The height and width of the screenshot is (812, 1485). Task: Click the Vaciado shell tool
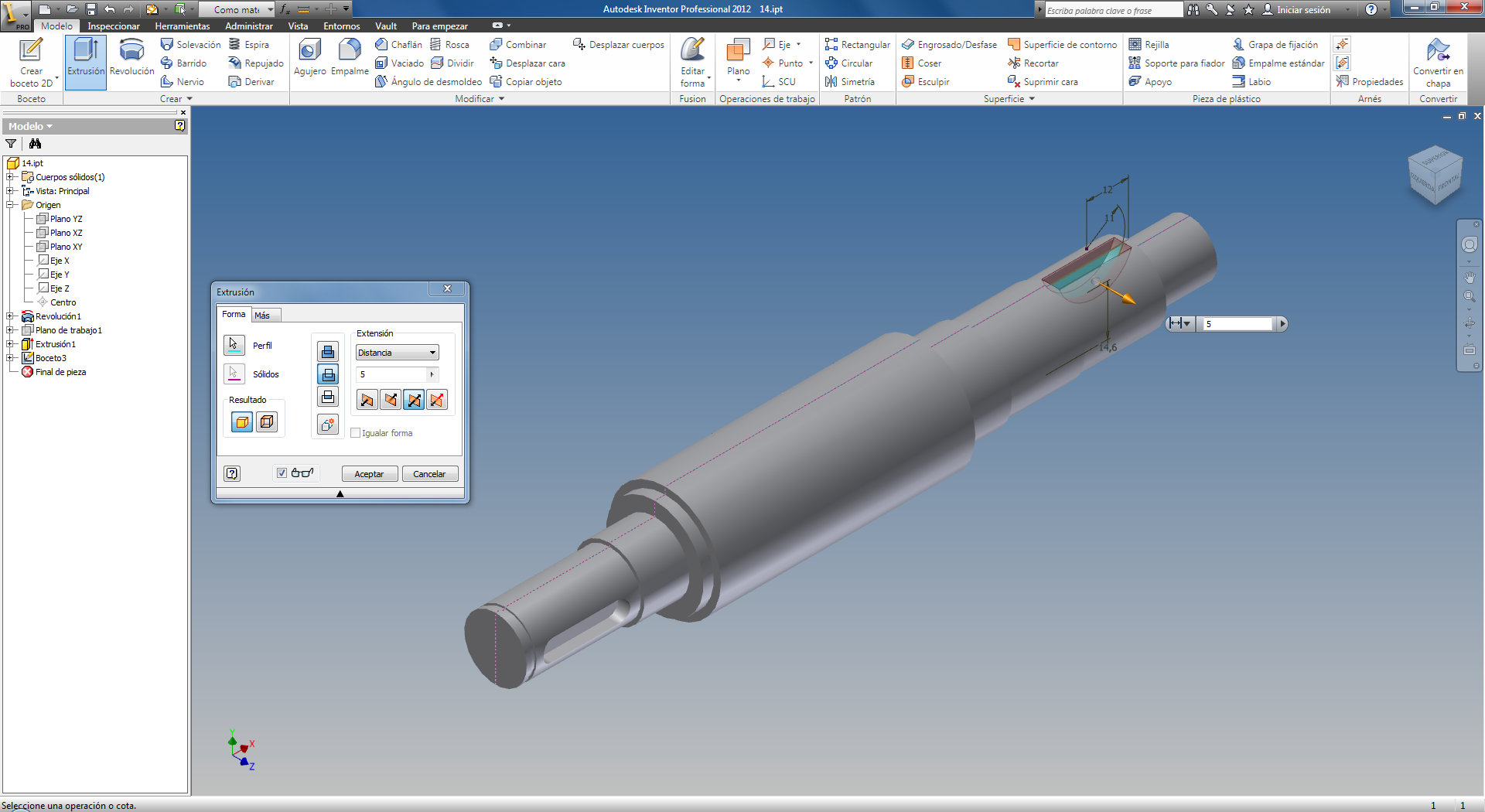pos(399,63)
